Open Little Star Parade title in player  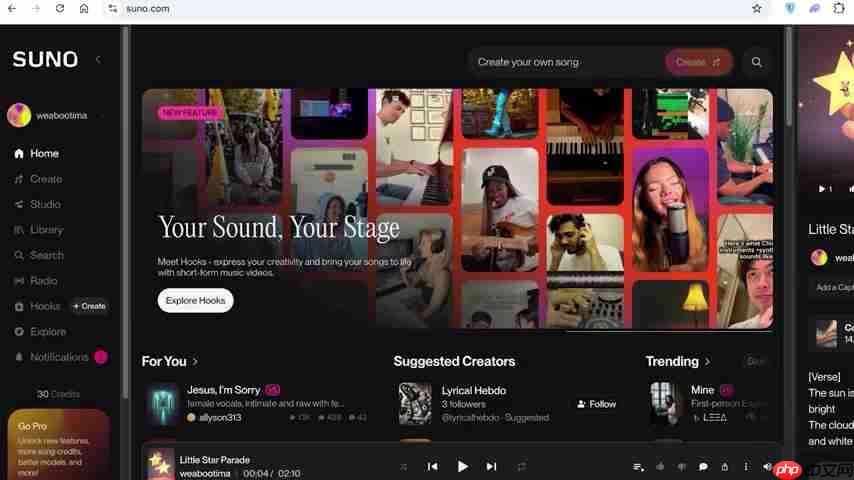(x=215, y=460)
